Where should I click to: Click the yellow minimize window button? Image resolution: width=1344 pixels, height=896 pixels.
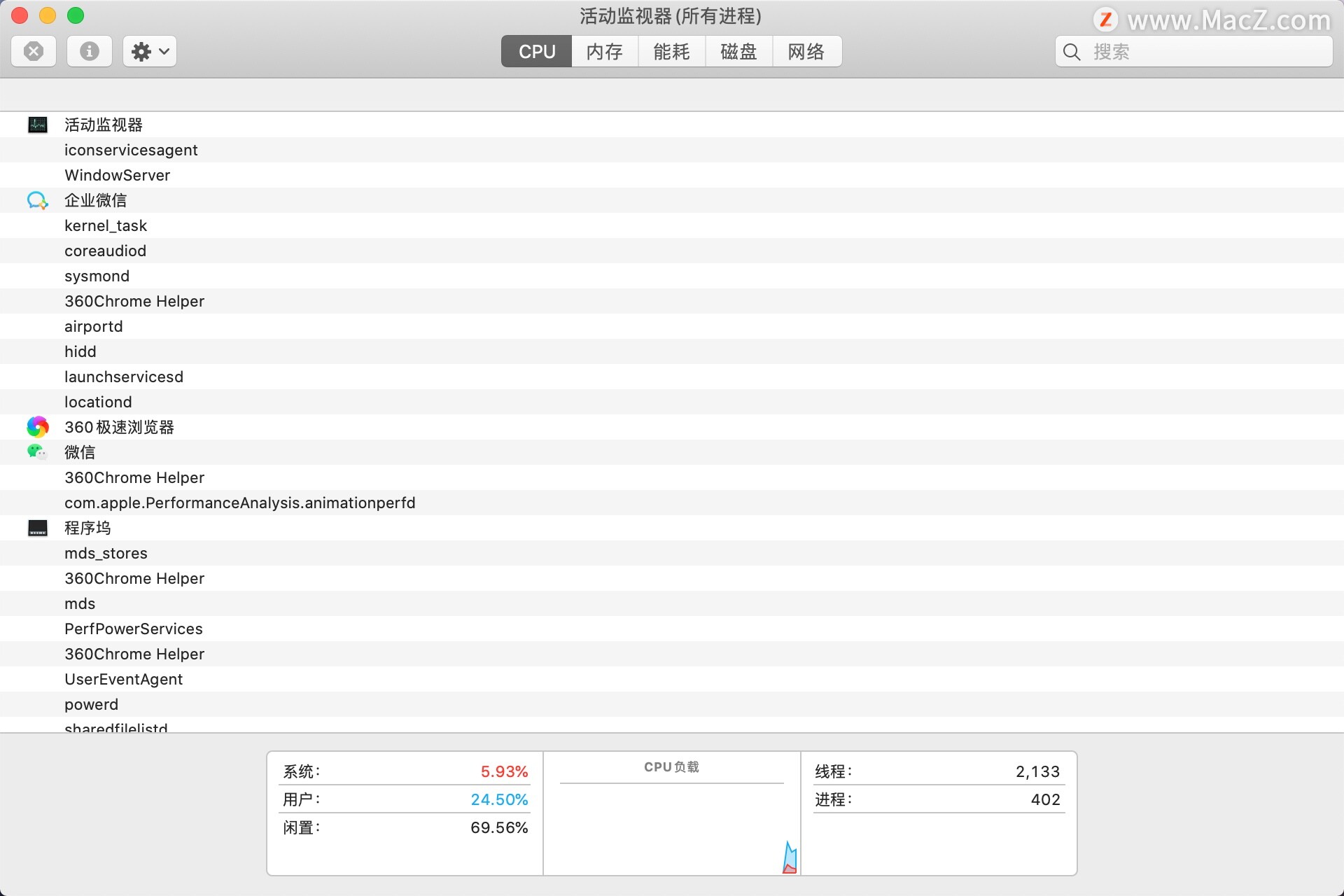pyautogui.click(x=48, y=15)
